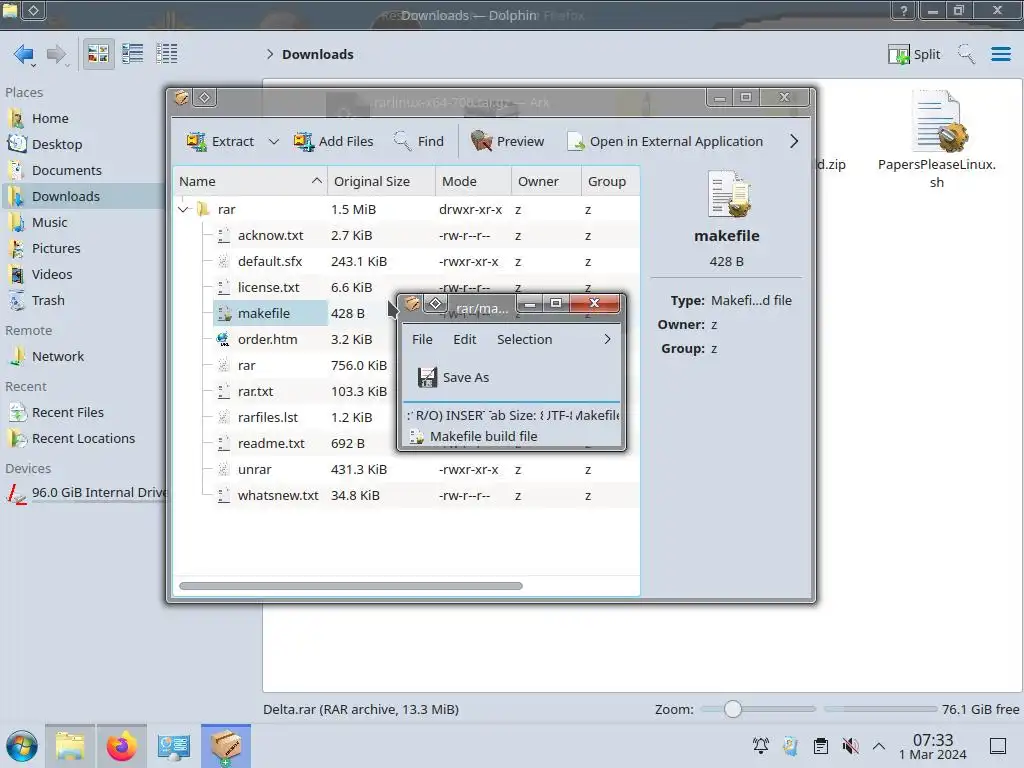
Task: Select makefile entry icon
Action: click(x=224, y=313)
